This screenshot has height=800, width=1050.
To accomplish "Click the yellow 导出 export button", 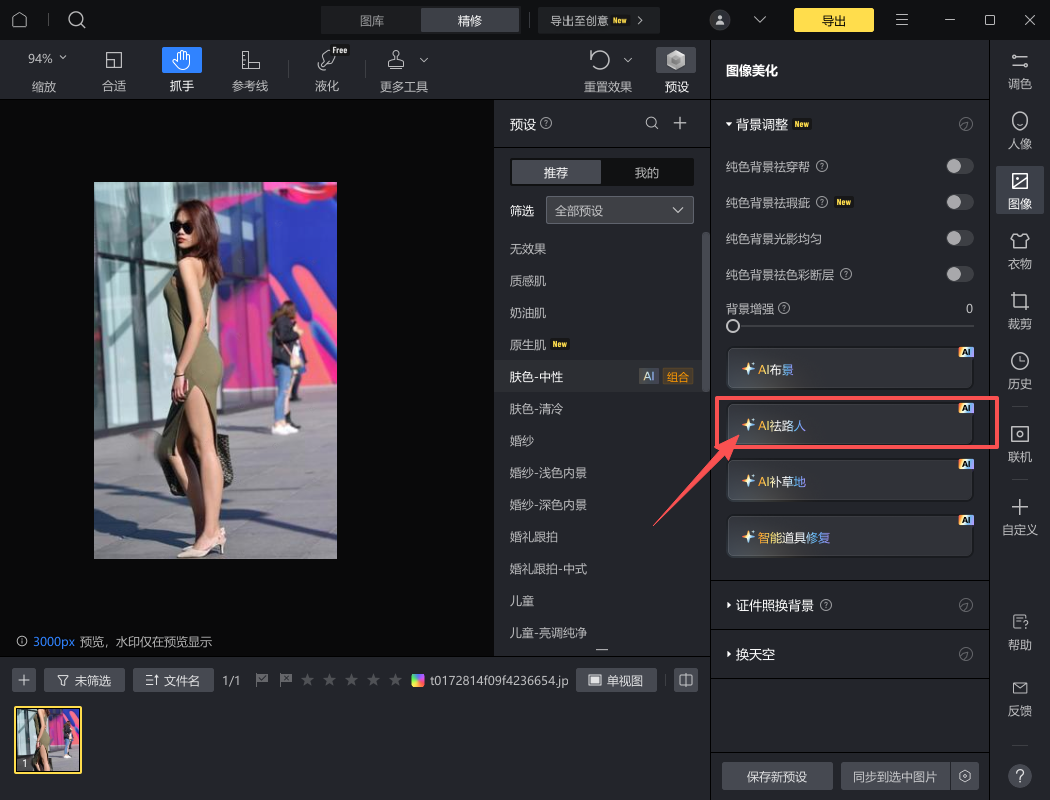I will coord(833,20).
